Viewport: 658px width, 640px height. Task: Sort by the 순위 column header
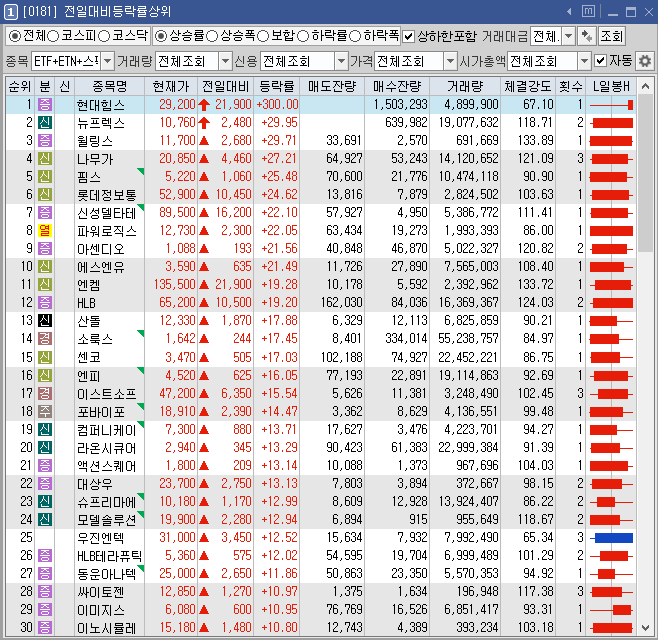click(20, 86)
